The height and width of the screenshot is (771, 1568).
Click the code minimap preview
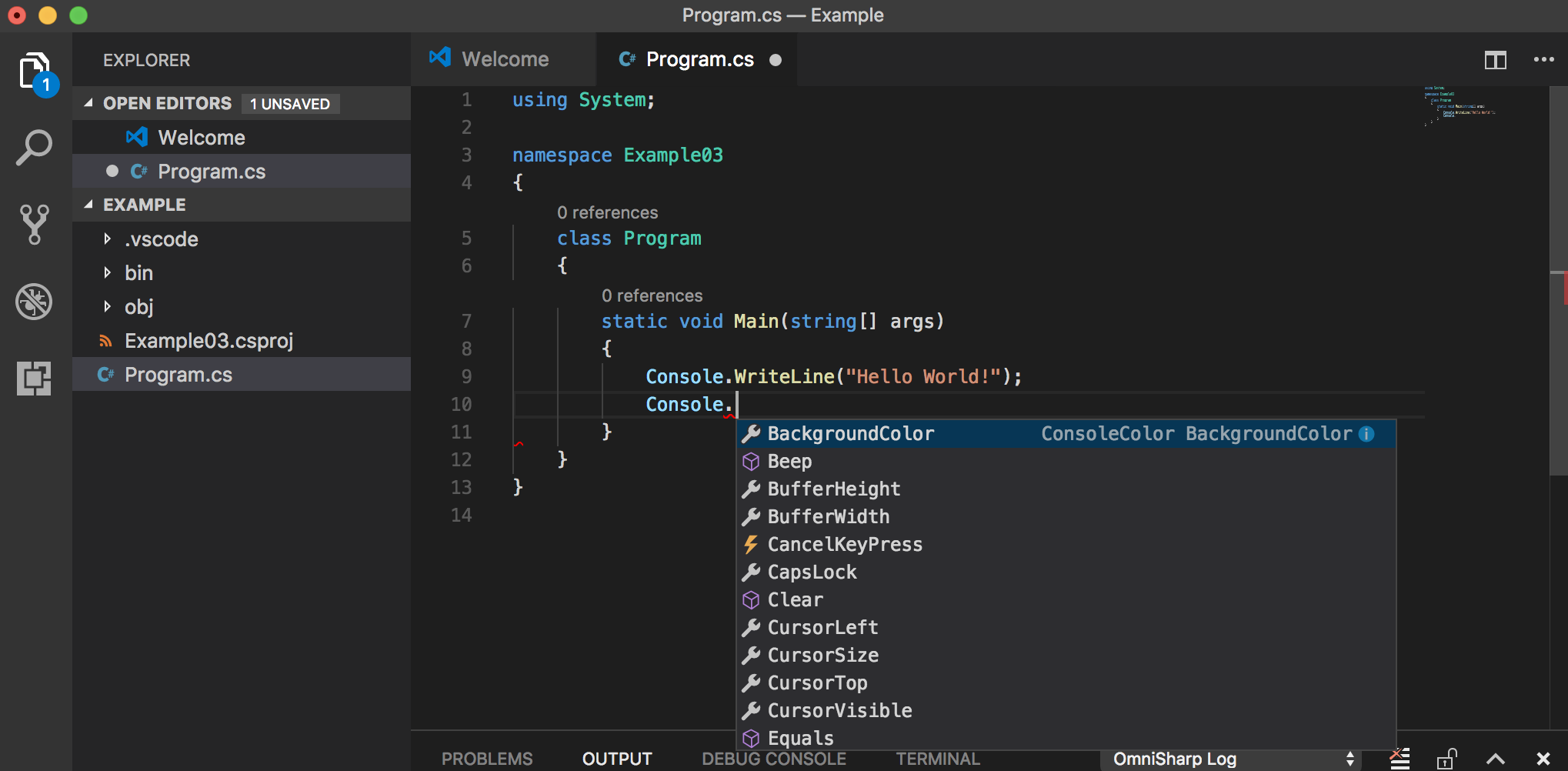(1460, 106)
